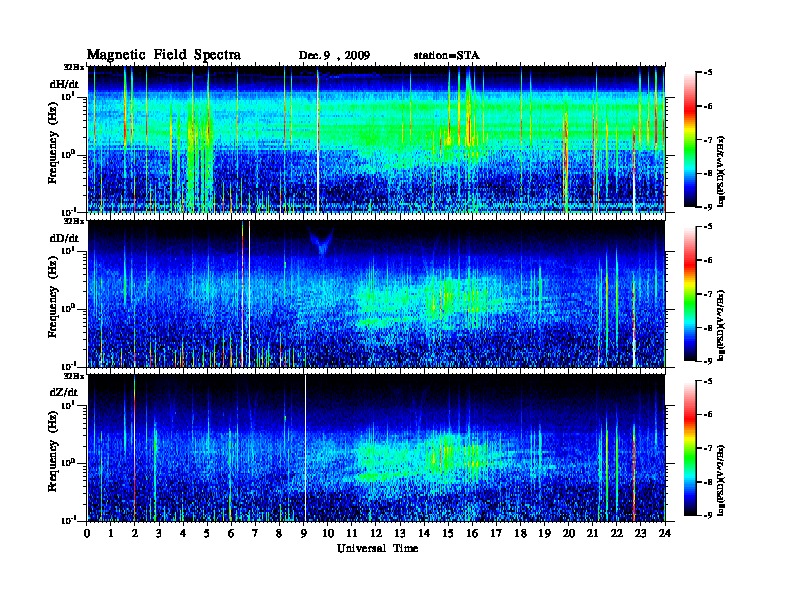Click hour 23 on the time axis
The height and width of the screenshot is (612, 792).
[641, 533]
